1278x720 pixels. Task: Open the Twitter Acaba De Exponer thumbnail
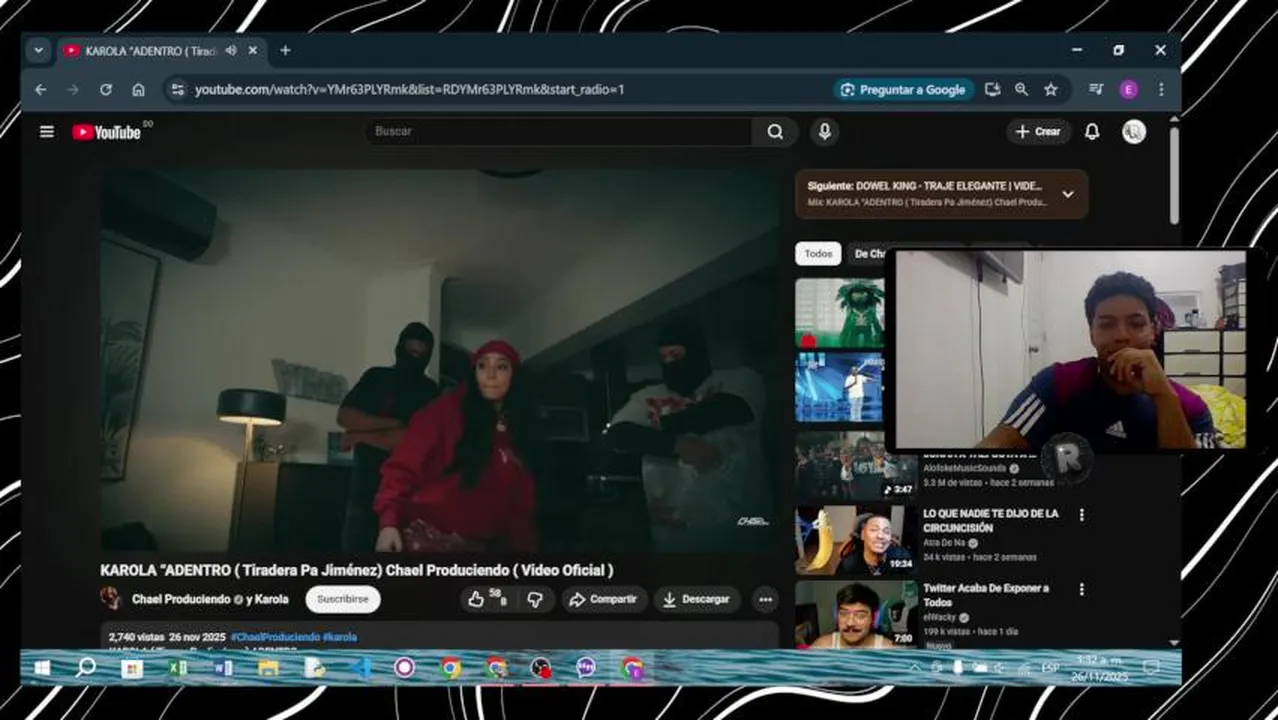856,614
